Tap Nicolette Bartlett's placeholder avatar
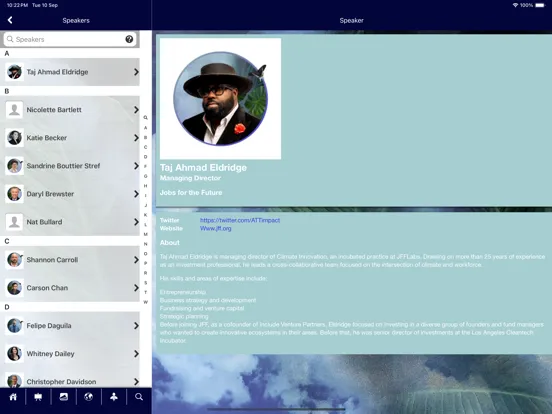 point(14,109)
